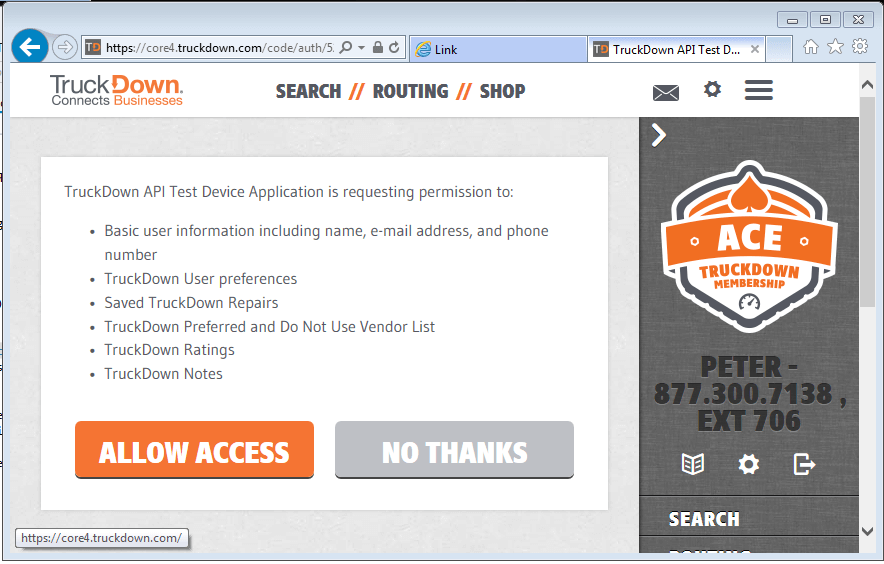This screenshot has height=564, width=884.
Task: Click the NO THANKS button
Action: [x=454, y=450]
